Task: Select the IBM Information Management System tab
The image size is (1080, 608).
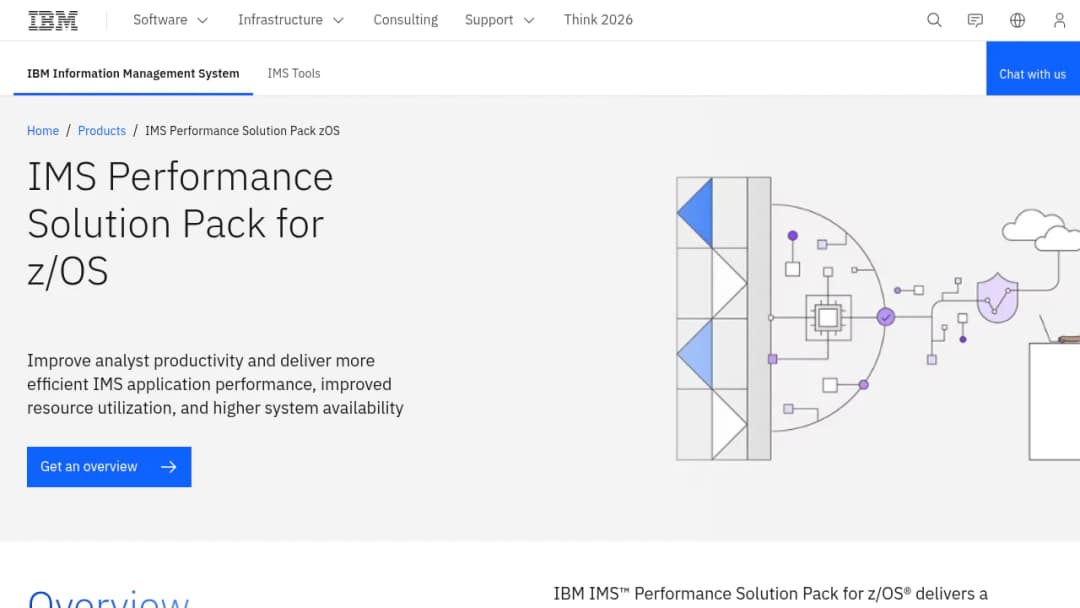Action: pos(133,74)
